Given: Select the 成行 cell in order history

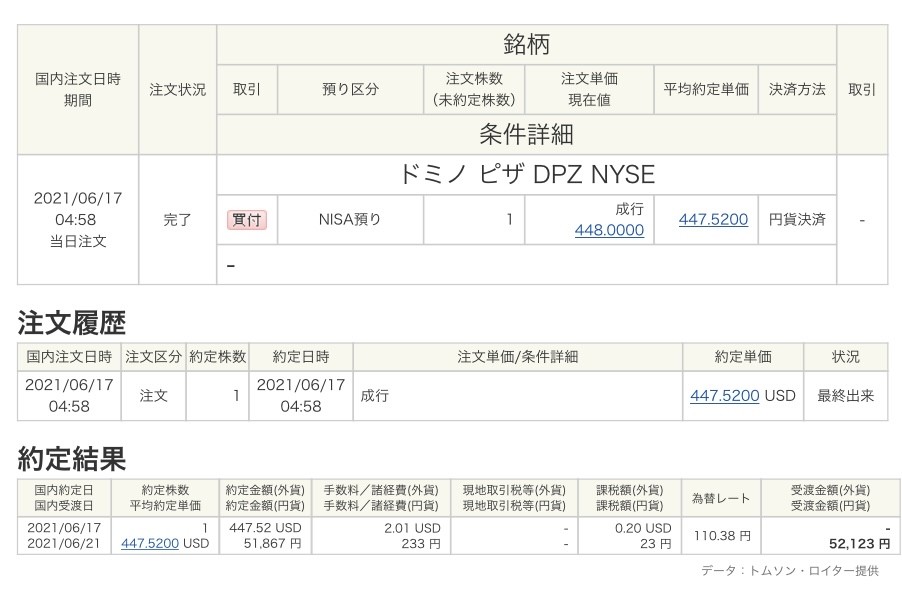Looking at the screenshot, I should 517,395.
